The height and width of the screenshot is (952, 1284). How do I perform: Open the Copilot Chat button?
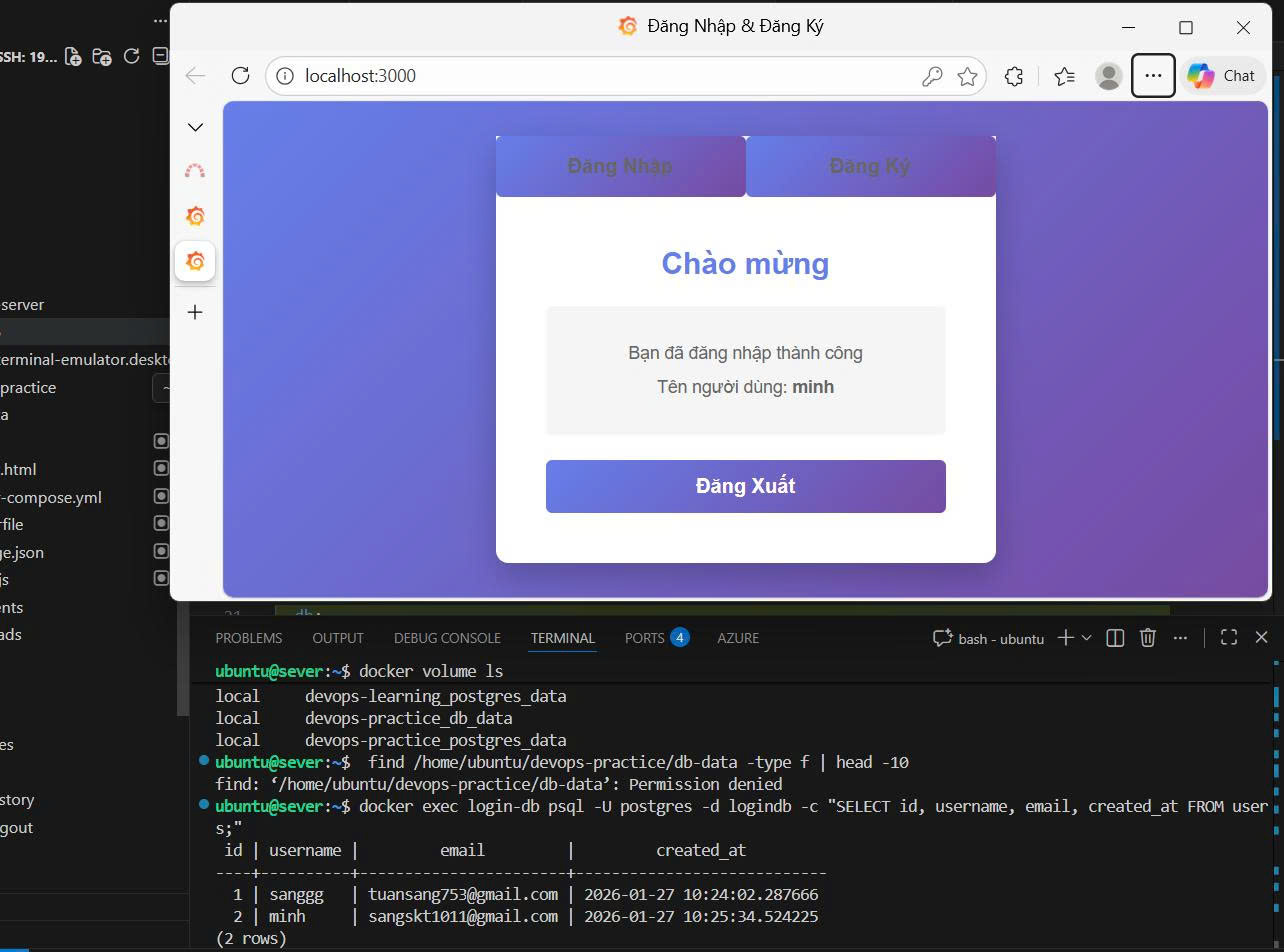[x=1222, y=76]
